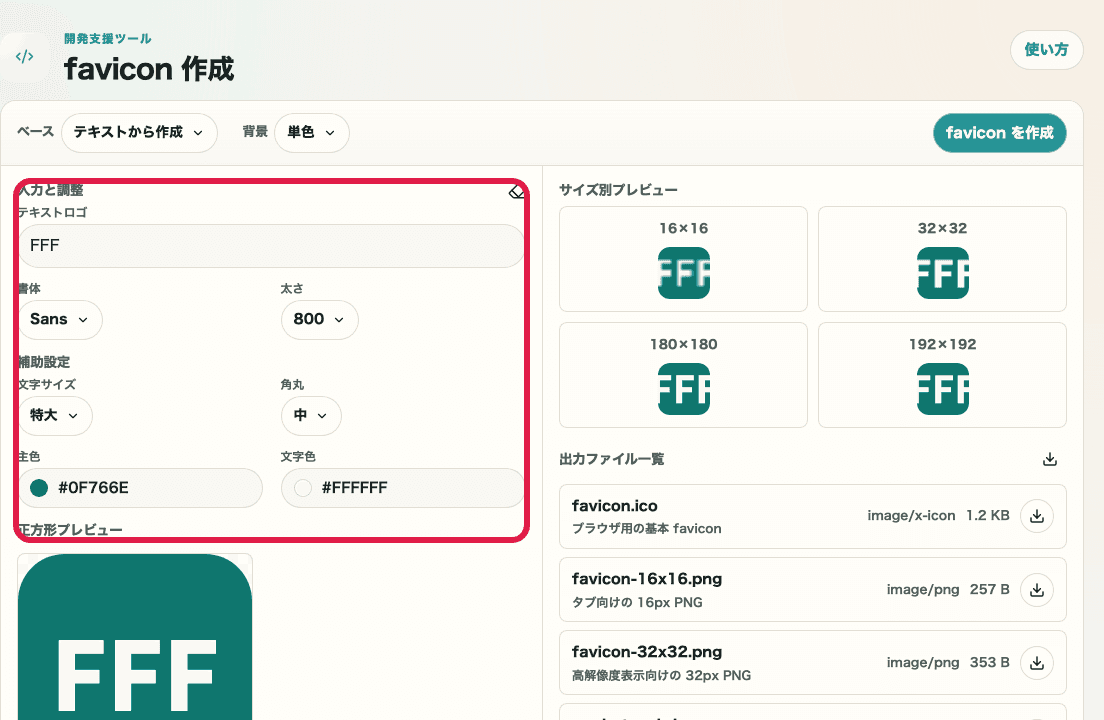The height and width of the screenshot is (720, 1104).
Task: Open the 太さ dropdown showing 800
Action: [x=319, y=319]
